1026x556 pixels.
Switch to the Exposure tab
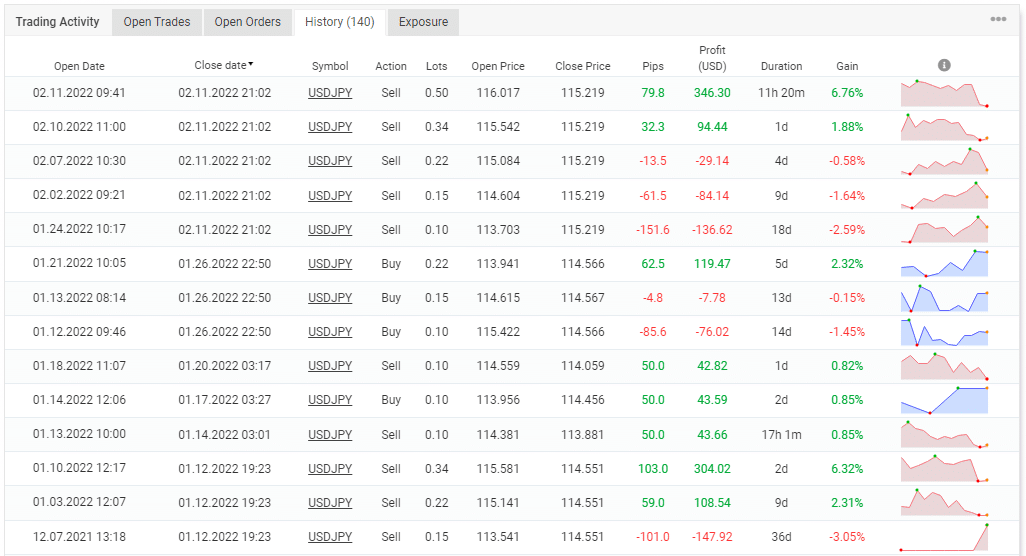pyautogui.click(x=423, y=22)
